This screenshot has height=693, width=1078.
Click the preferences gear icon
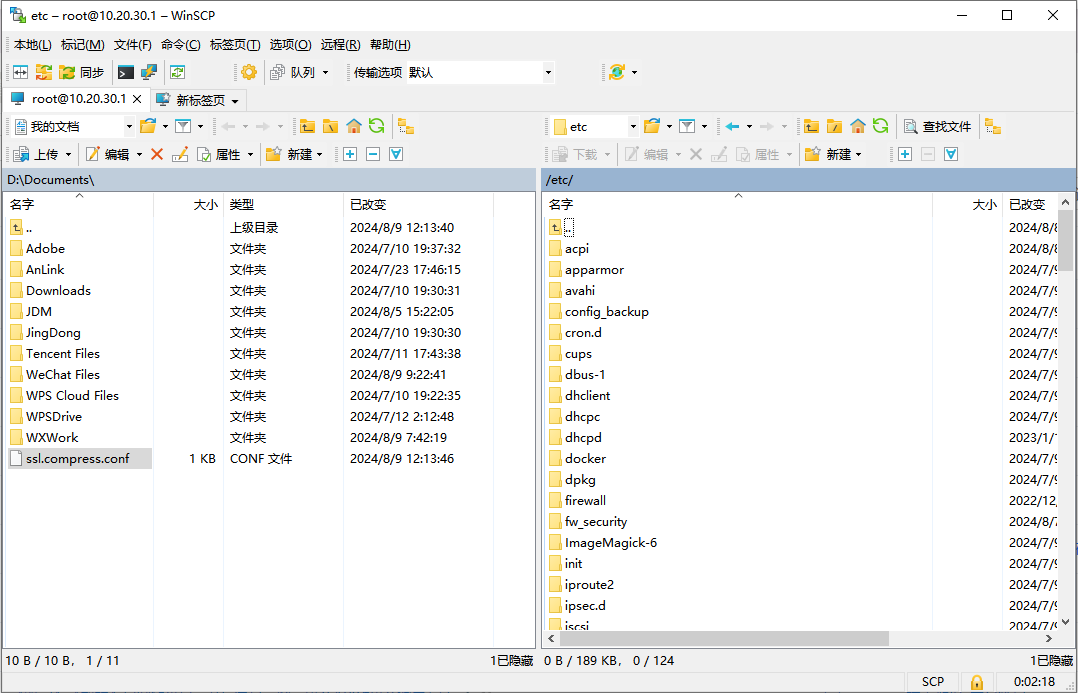pyautogui.click(x=249, y=72)
